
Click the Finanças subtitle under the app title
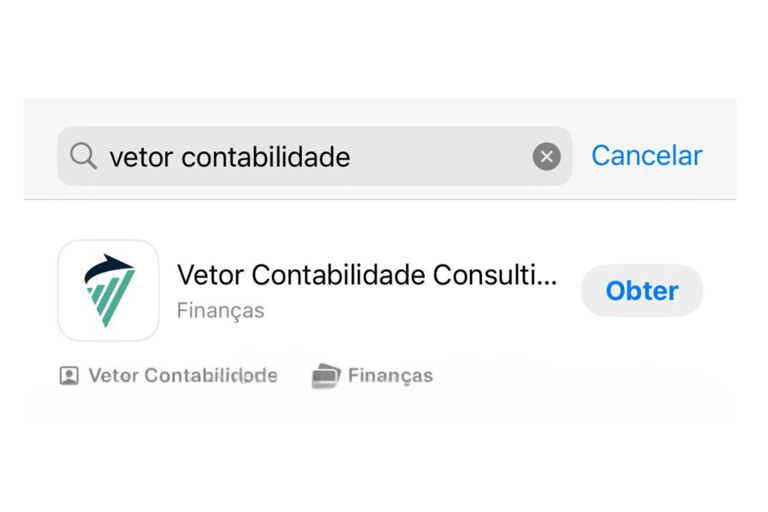(x=220, y=311)
